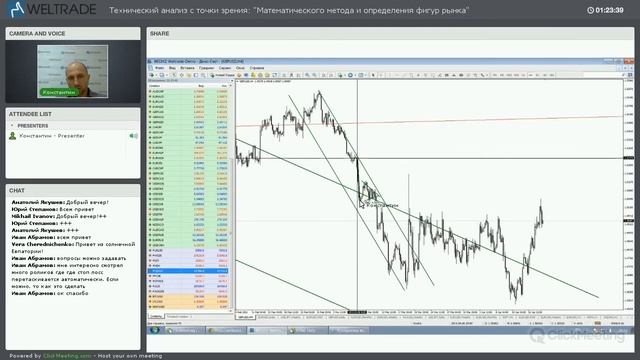Image resolution: width=640 pixels, height=360 pixels.
Task: Expand the Periods dropdown arrow
Action: click(x=356, y=75)
